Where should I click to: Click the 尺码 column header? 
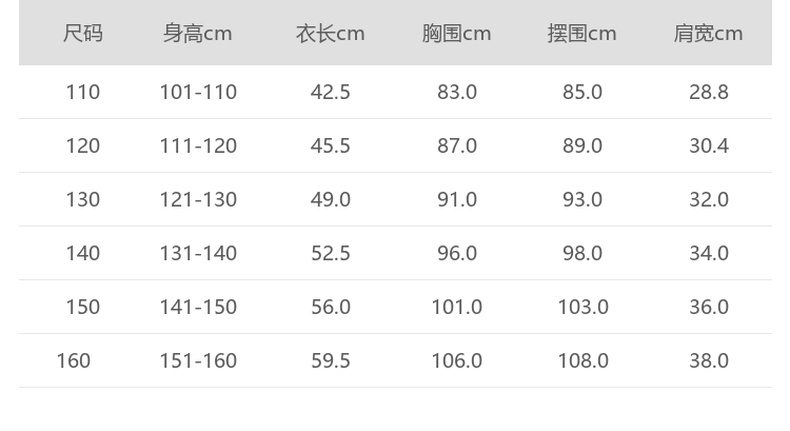tap(83, 34)
